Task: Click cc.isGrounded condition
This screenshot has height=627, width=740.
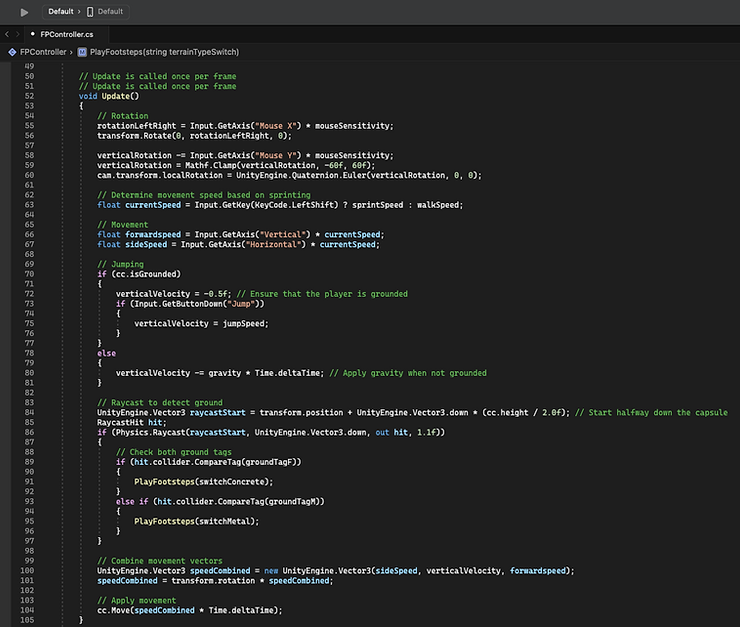Action: pos(146,274)
